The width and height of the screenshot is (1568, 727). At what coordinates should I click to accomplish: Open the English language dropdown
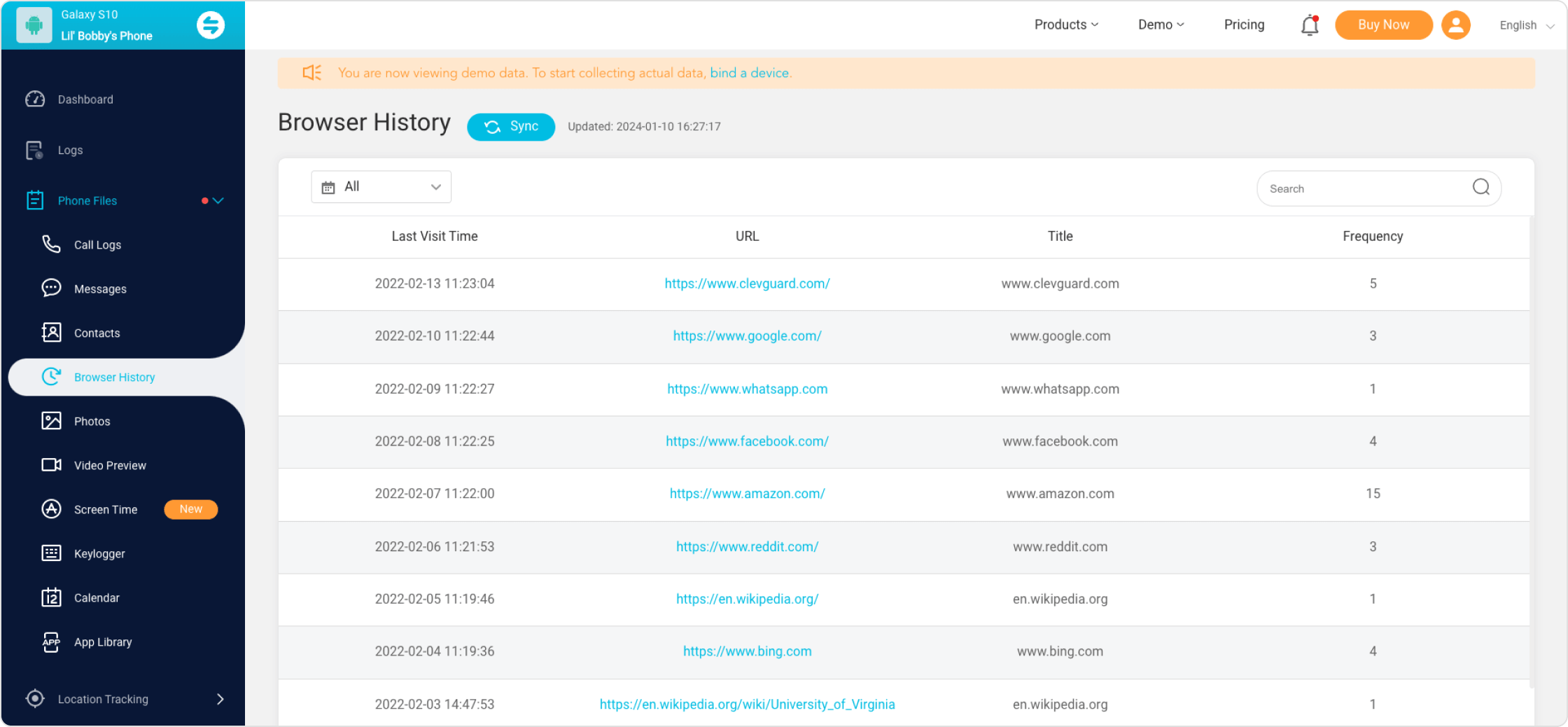1527,25
